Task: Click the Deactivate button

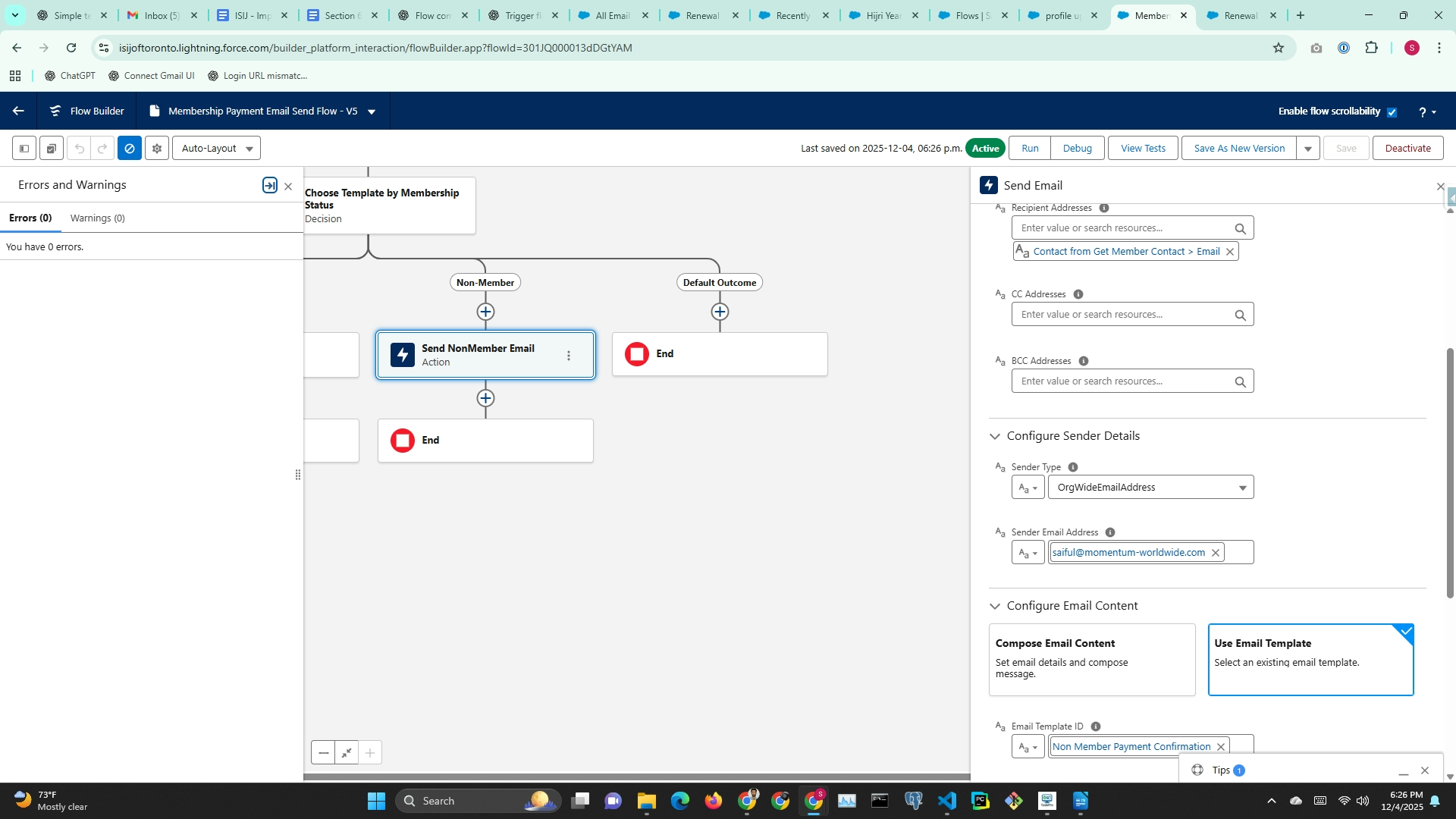Action: pyautogui.click(x=1407, y=149)
